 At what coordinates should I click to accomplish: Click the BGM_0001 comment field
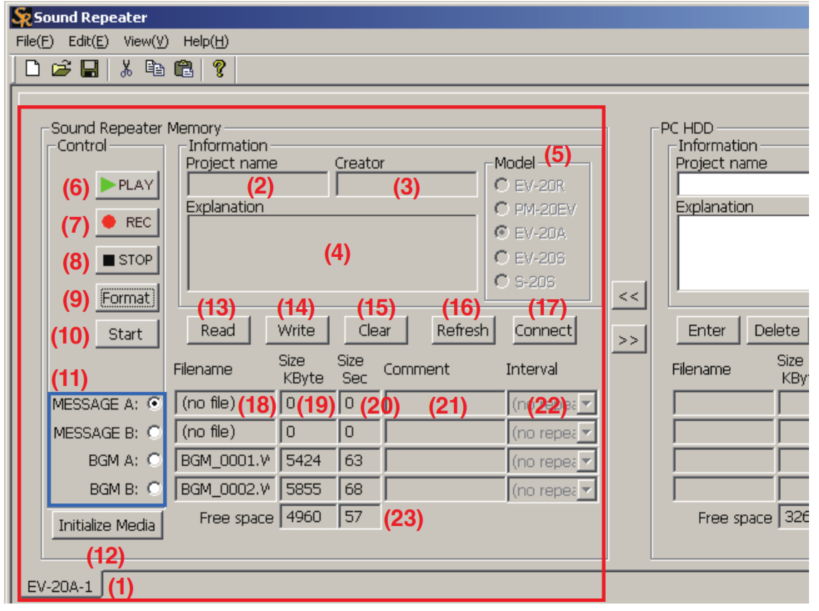[x=445, y=461]
